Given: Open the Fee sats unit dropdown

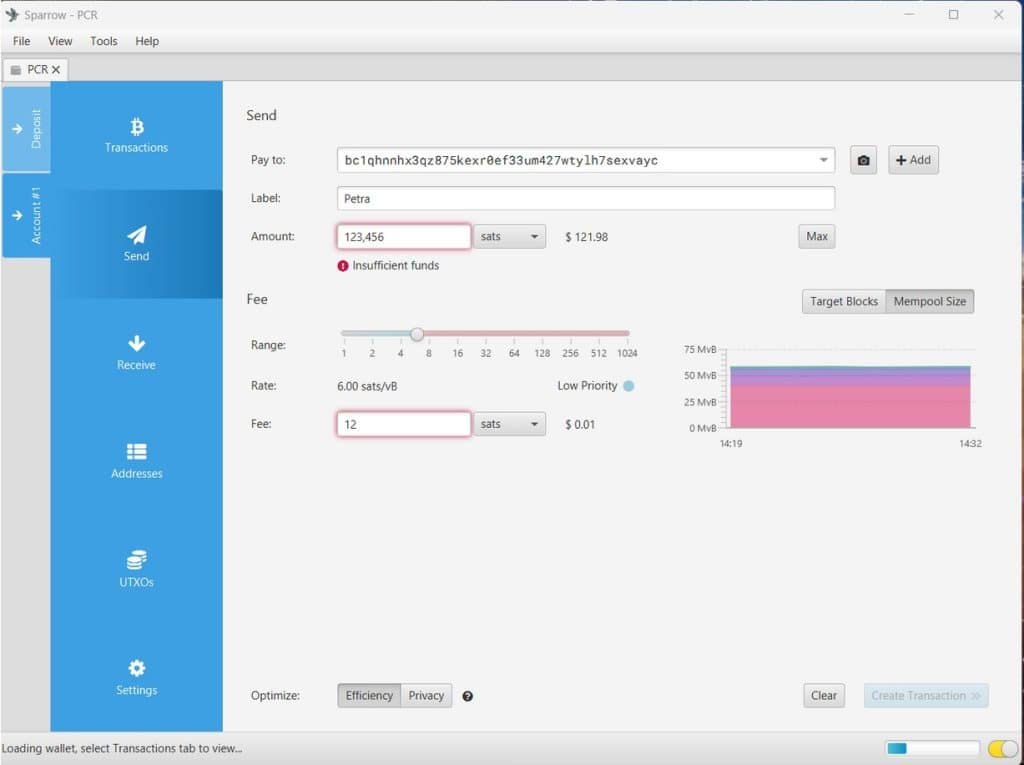Looking at the screenshot, I should coord(509,423).
